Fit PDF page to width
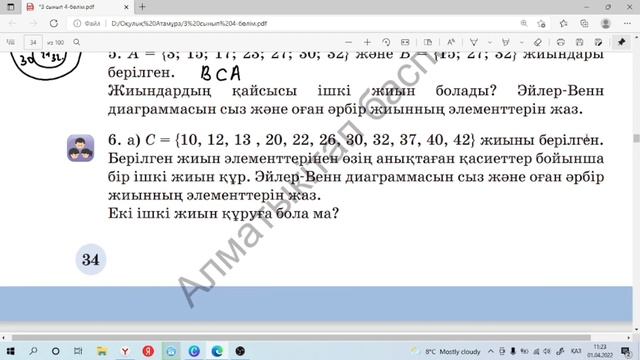Image resolution: width=640 pixels, height=360 pixels. 405,42
